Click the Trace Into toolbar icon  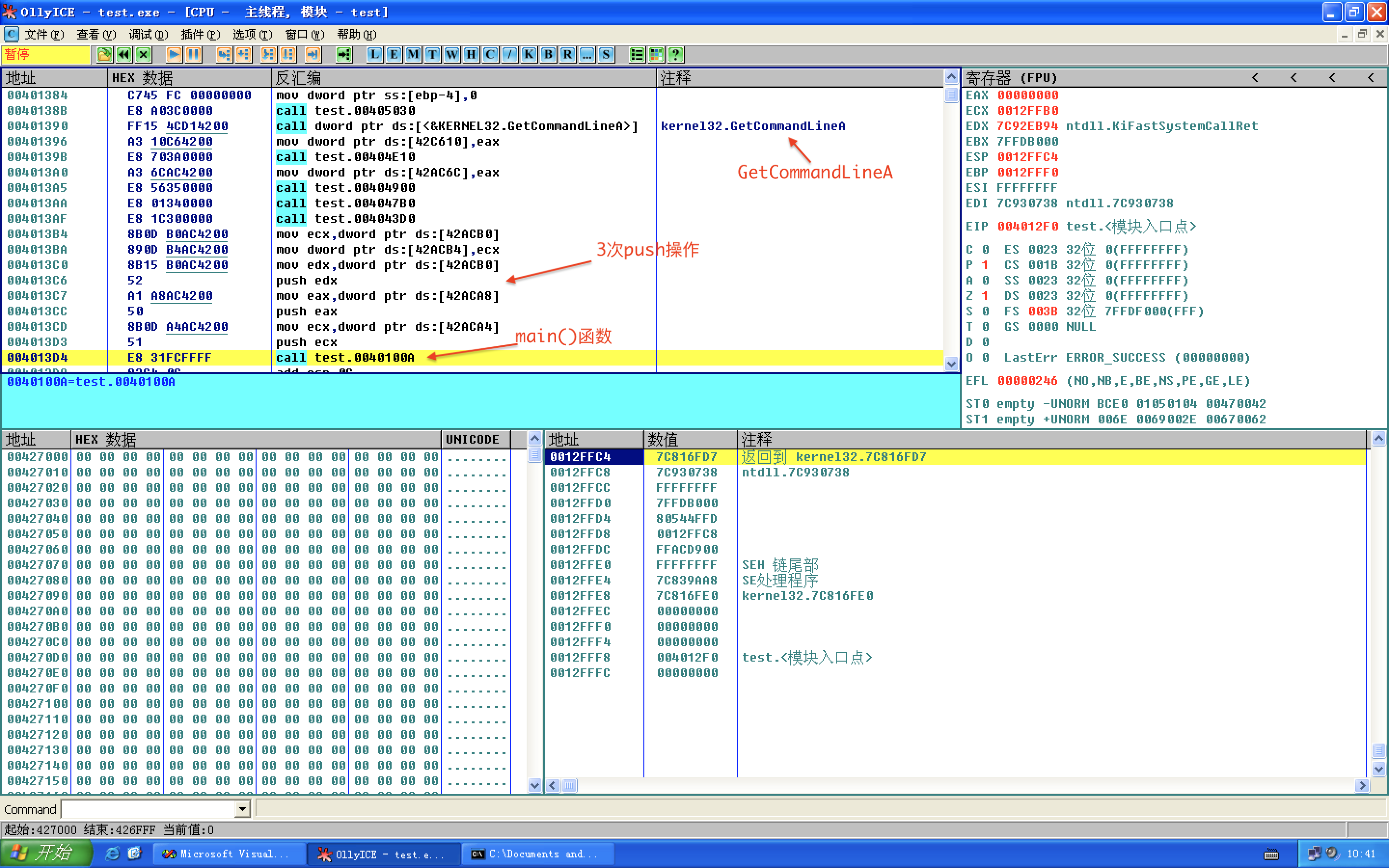pyautogui.click(x=268, y=54)
